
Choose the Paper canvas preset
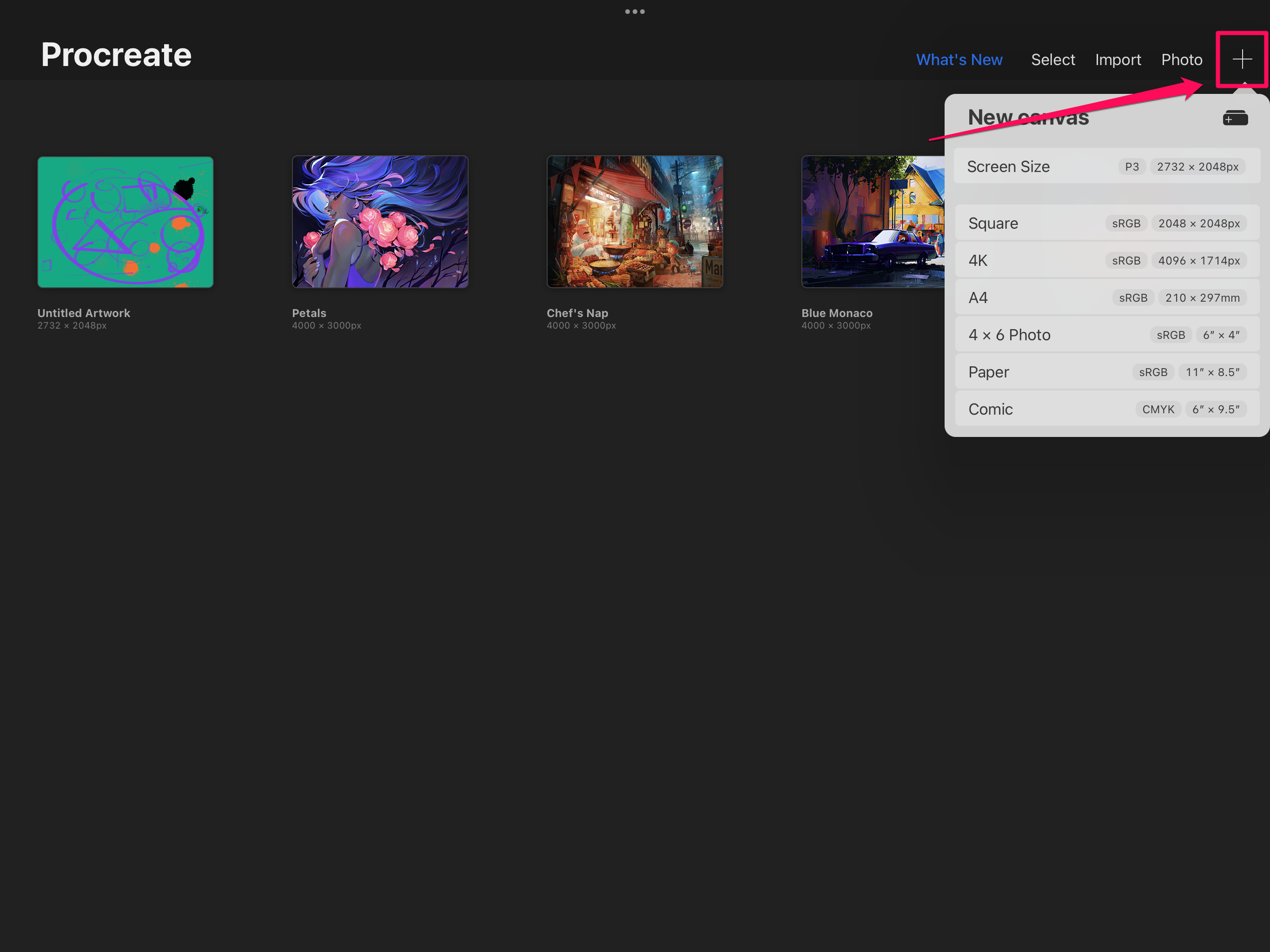pos(1106,372)
